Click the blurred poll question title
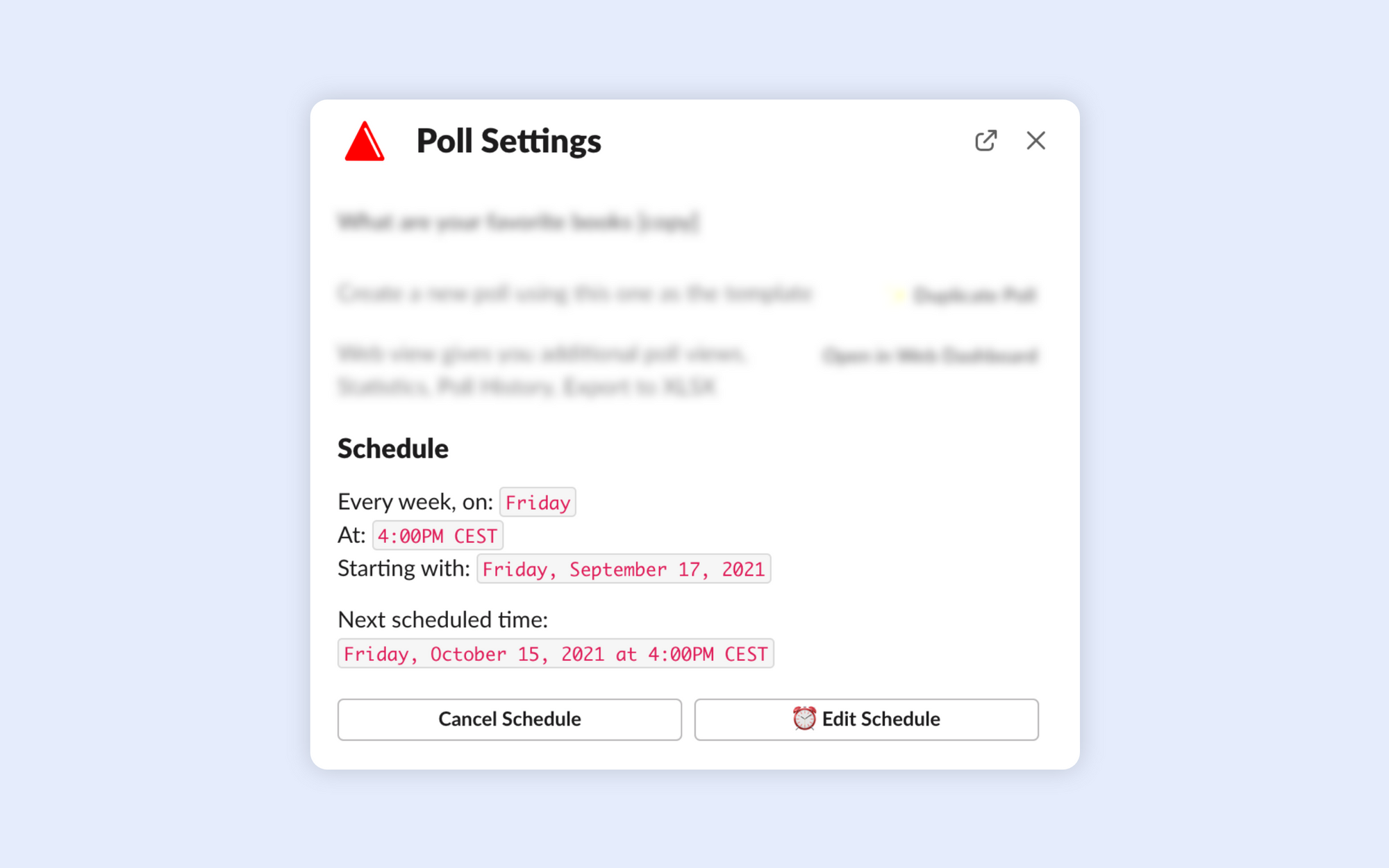1389x868 pixels. (518, 222)
